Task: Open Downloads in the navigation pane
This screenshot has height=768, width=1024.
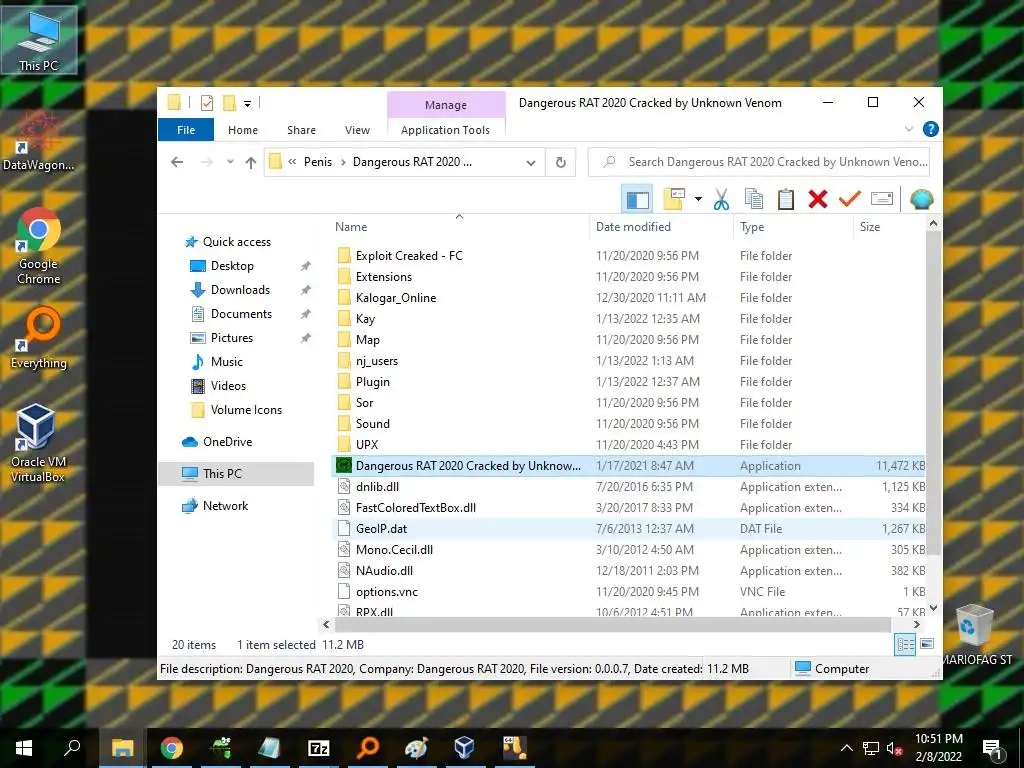Action: coord(240,290)
